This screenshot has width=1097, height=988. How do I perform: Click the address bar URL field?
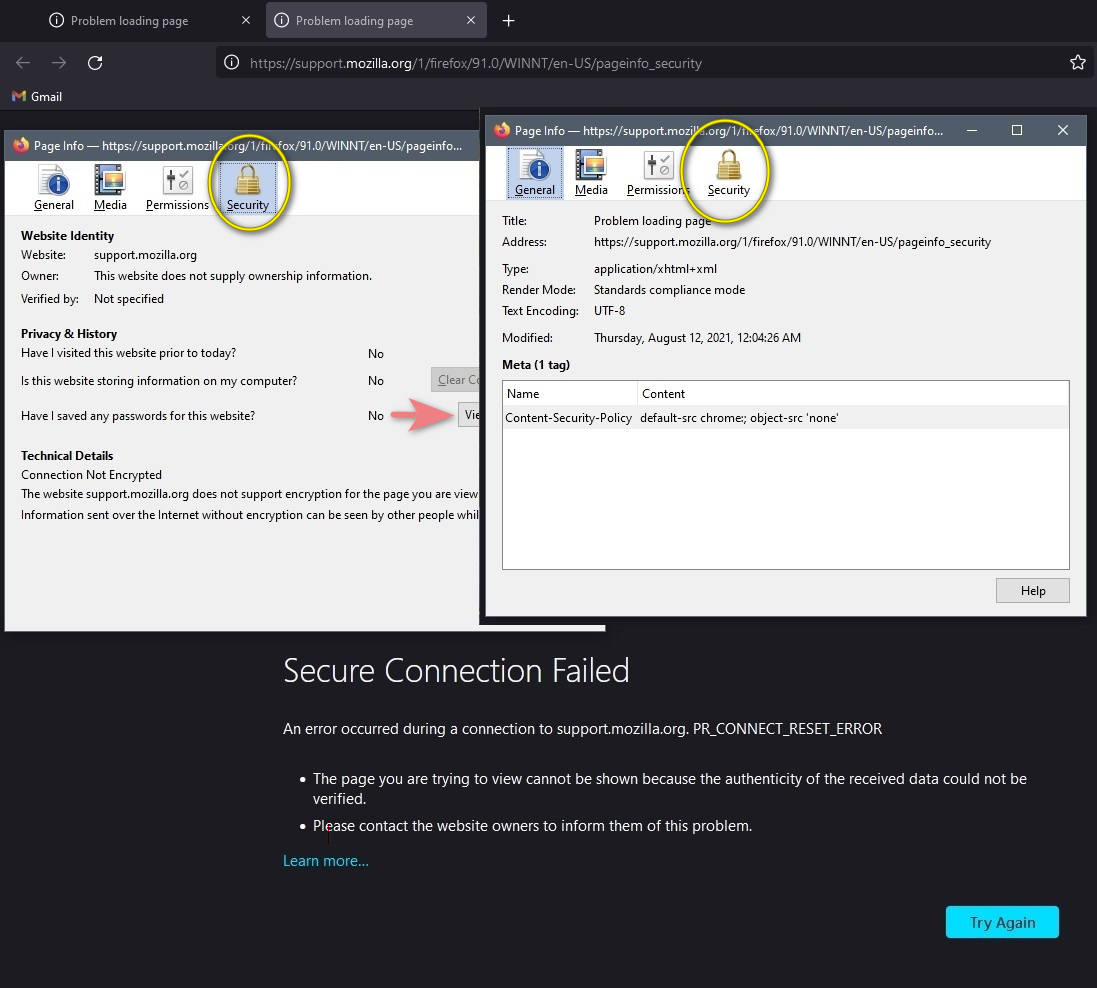pyautogui.click(x=476, y=63)
